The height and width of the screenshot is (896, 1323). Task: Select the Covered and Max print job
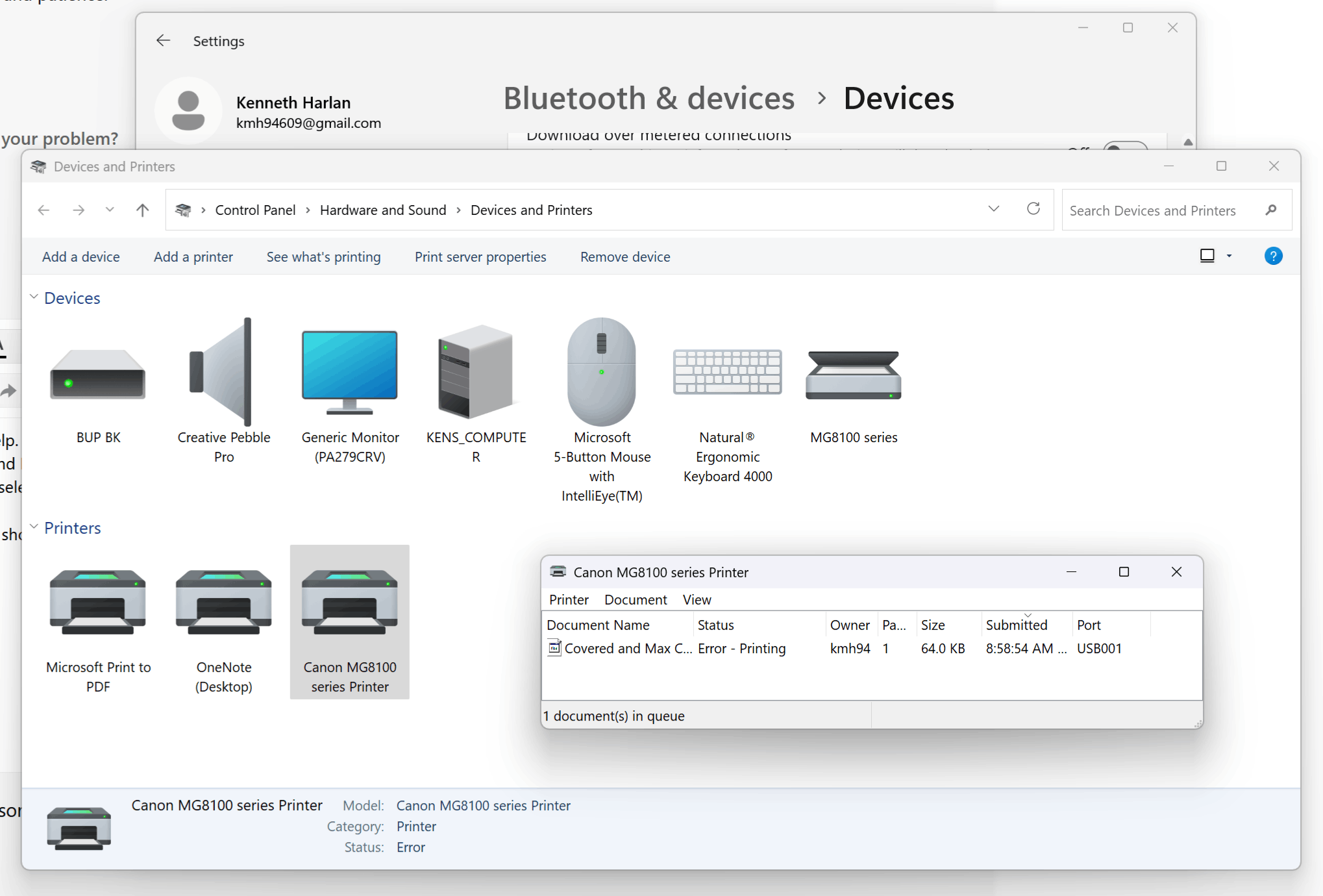627,649
